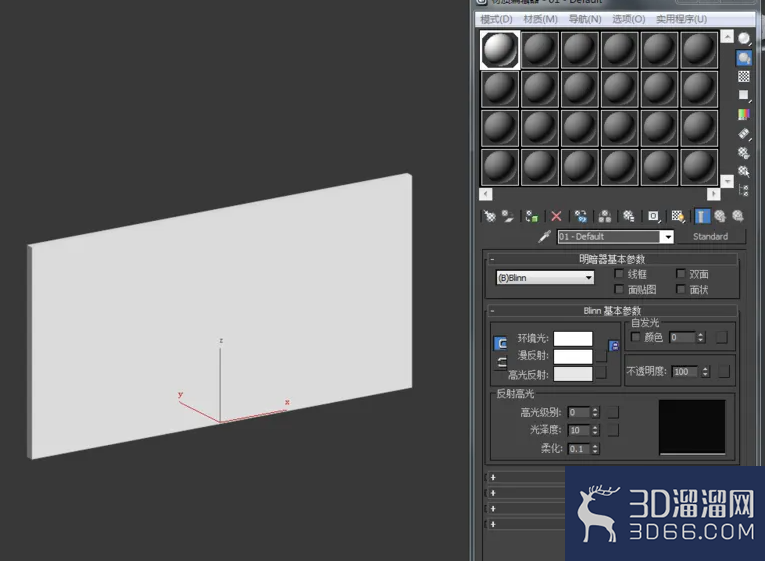This screenshot has height=561, width=765.
Task: Click the 自发光 map button
Action: 721,337
